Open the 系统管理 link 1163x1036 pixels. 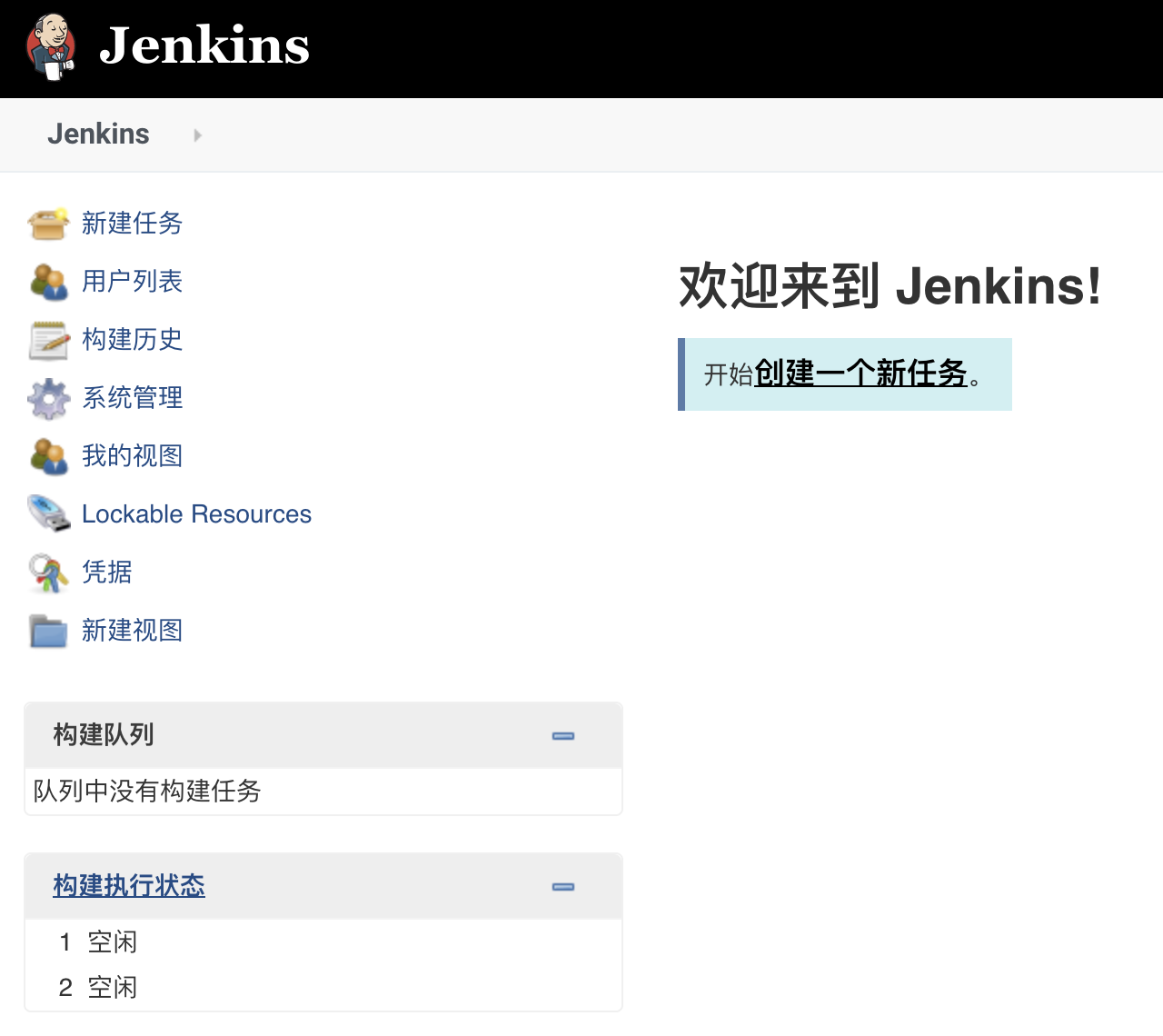133,397
